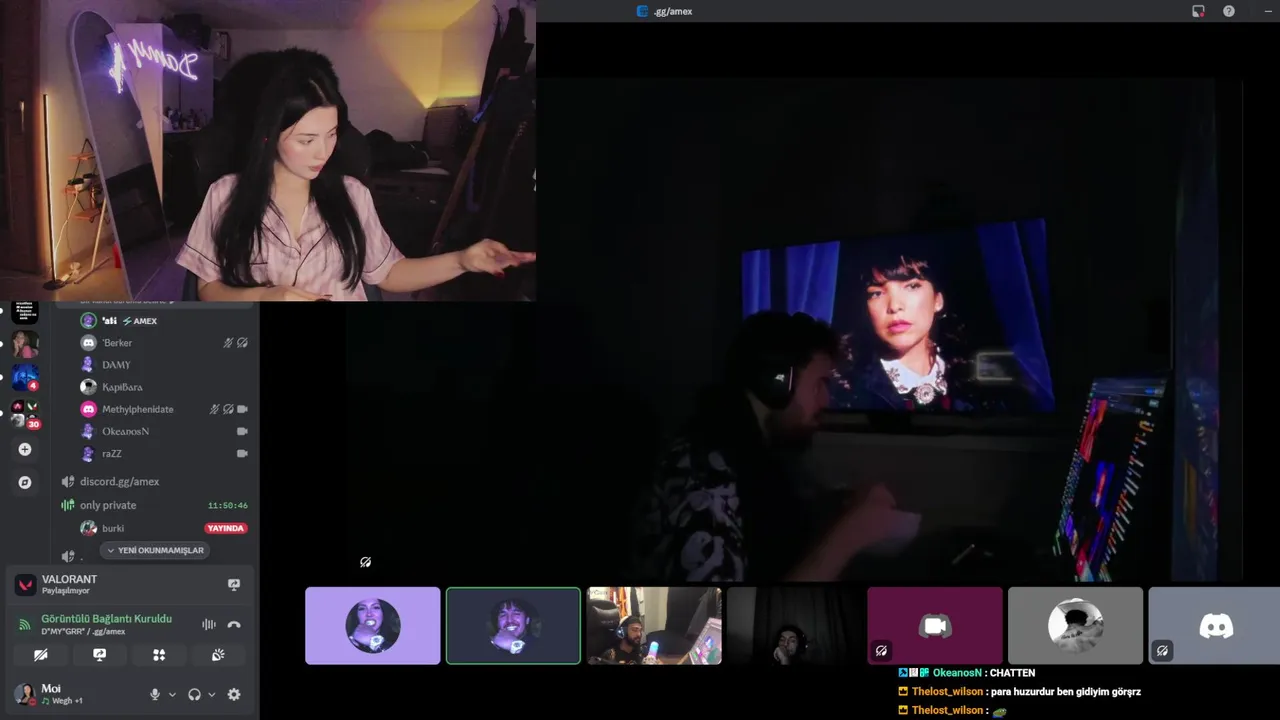Image resolution: width=1280 pixels, height=720 pixels.
Task: Click the camera icon next to OkeanosN
Action: click(x=242, y=431)
